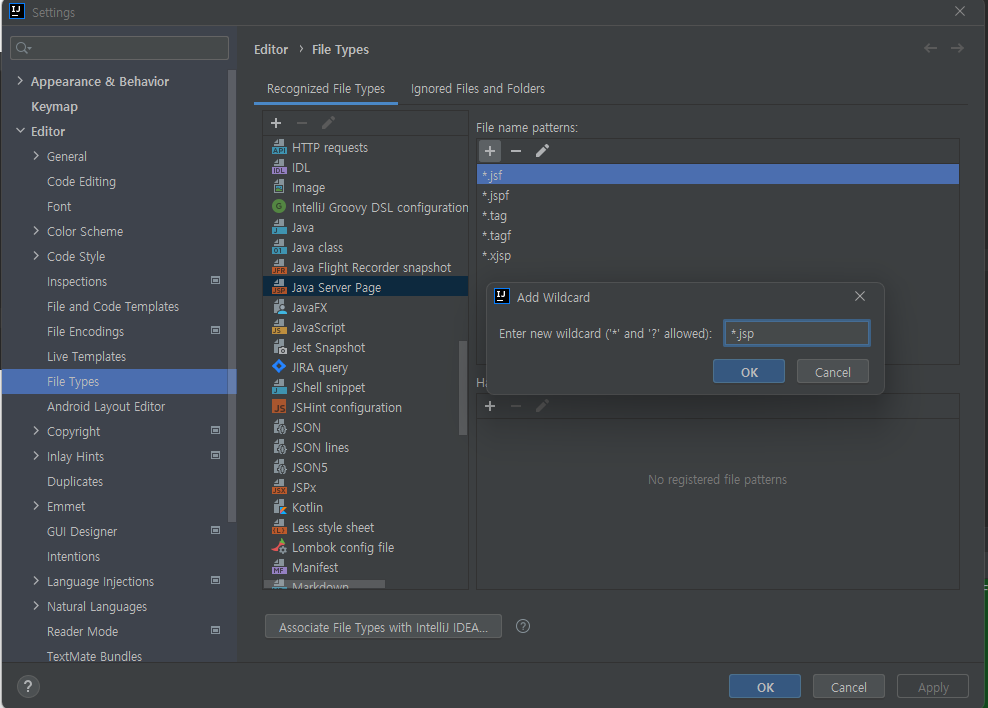Image resolution: width=988 pixels, height=708 pixels.
Task: Open Keymap settings
Action: pyautogui.click(x=54, y=106)
